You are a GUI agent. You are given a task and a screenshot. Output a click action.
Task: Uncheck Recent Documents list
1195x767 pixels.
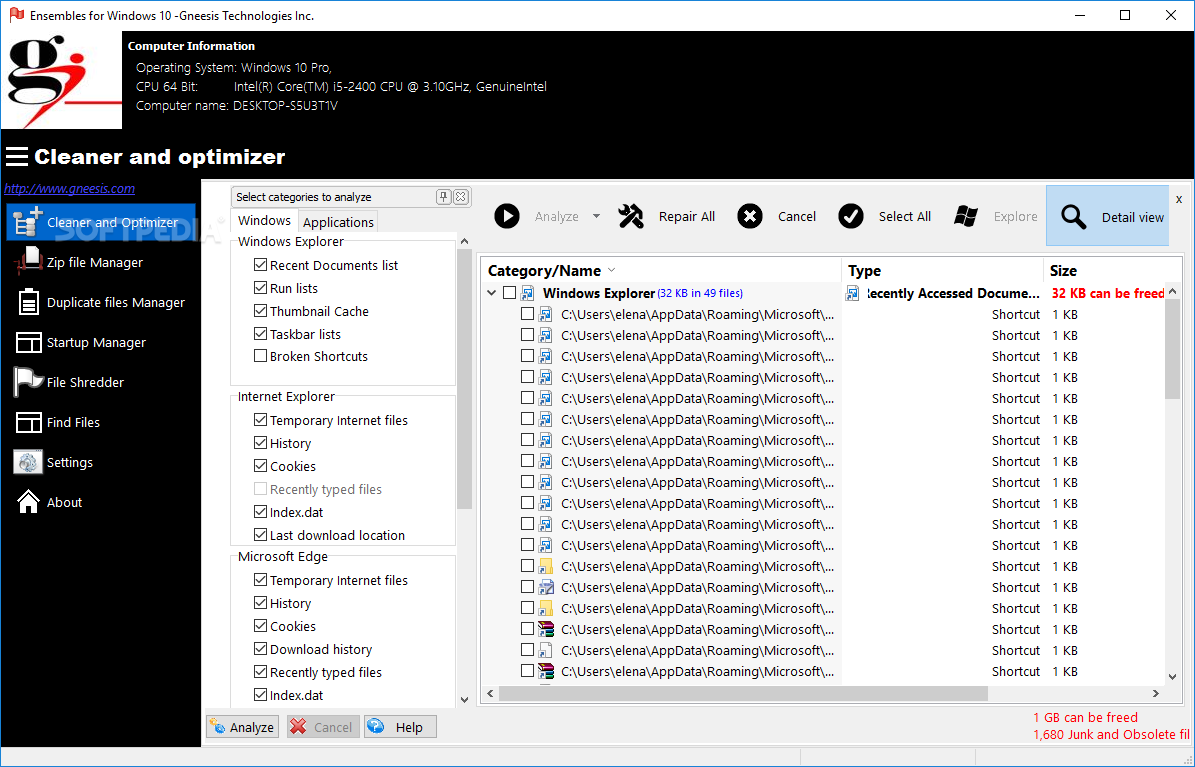[x=261, y=265]
